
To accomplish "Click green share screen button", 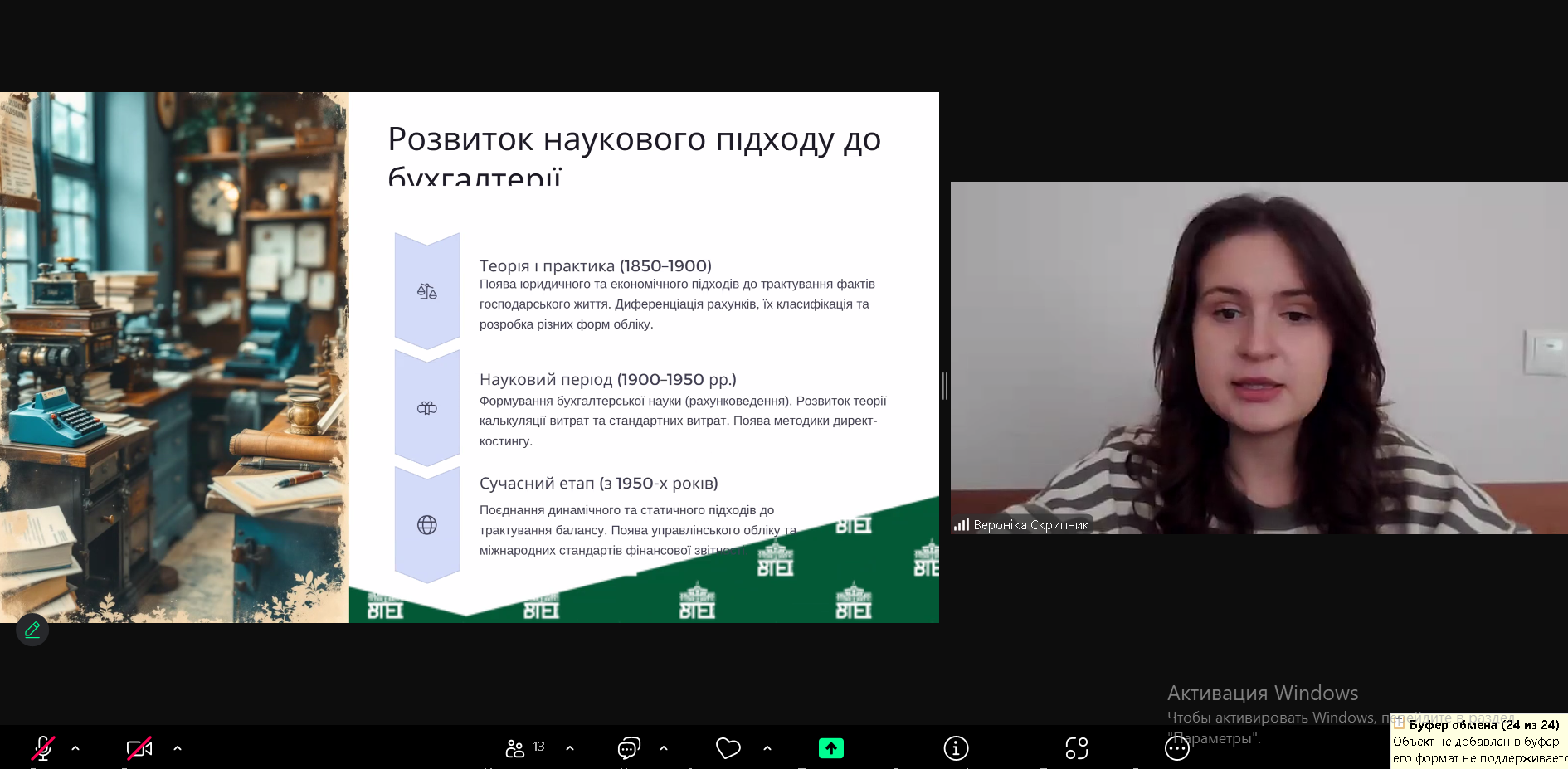I will coord(830,748).
